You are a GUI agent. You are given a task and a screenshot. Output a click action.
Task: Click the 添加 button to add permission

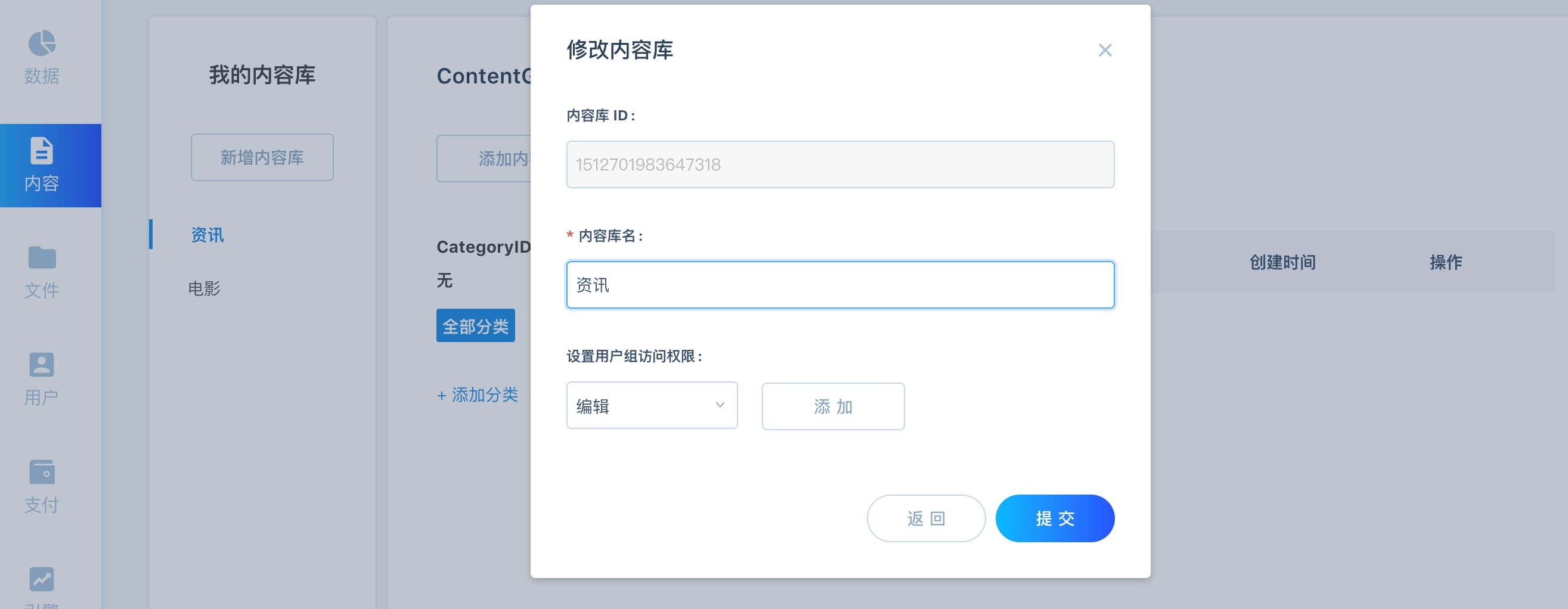pyautogui.click(x=833, y=406)
